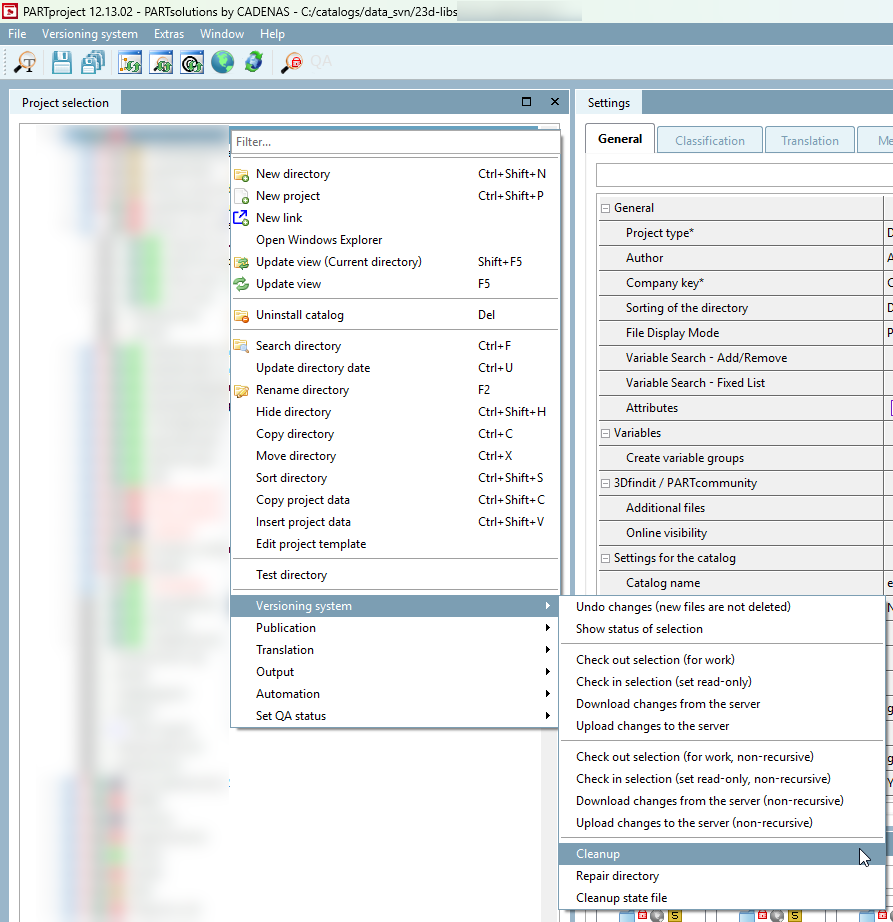Select Upload changes to the server (non-recursive)
The height and width of the screenshot is (922, 893).
[x=722, y=823]
